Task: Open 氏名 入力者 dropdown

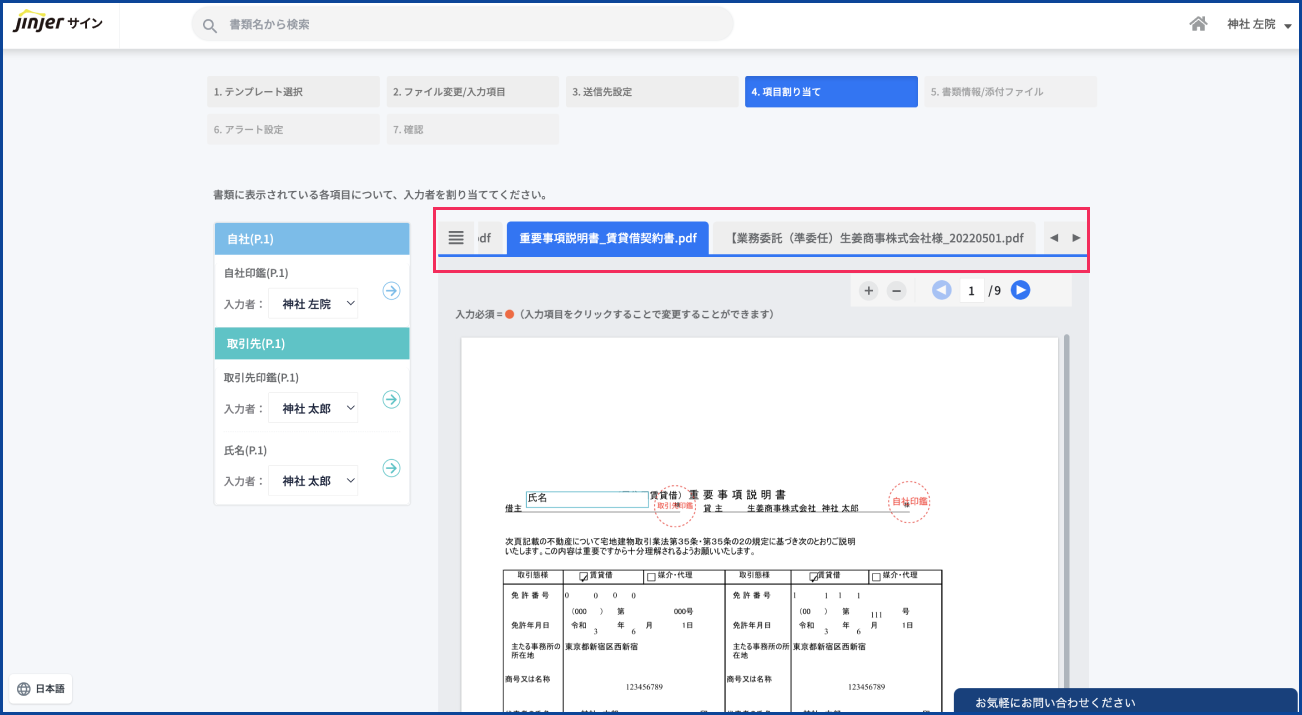Action: click(313, 481)
